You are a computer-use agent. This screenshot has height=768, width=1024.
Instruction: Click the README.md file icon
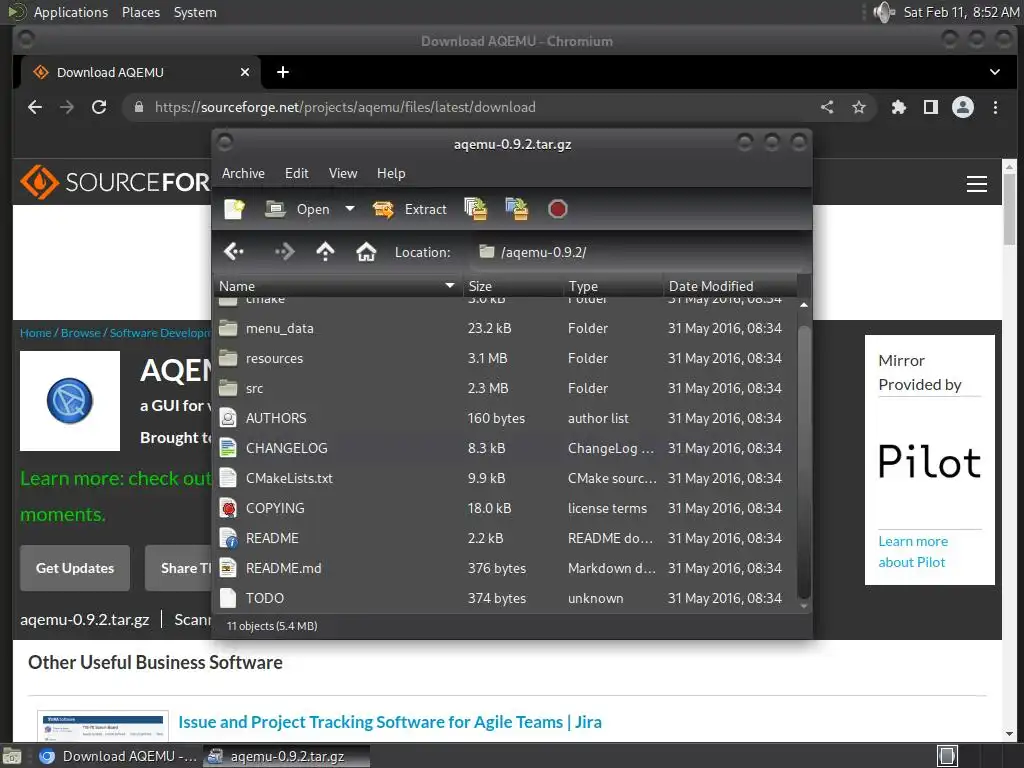pyautogui.click(x=228, y=568)
